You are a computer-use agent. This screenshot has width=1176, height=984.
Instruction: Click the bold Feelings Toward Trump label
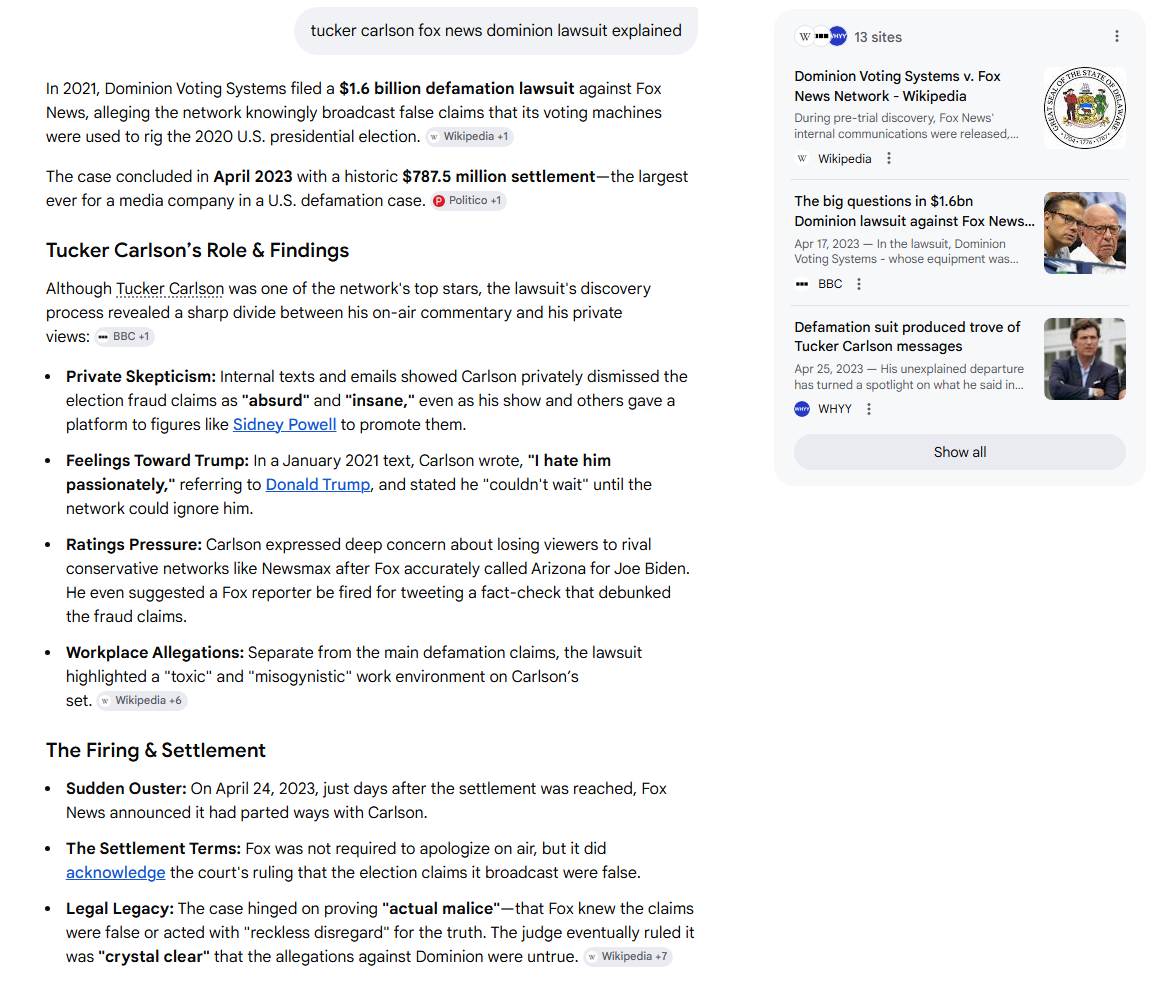click(x=158, y=460)
